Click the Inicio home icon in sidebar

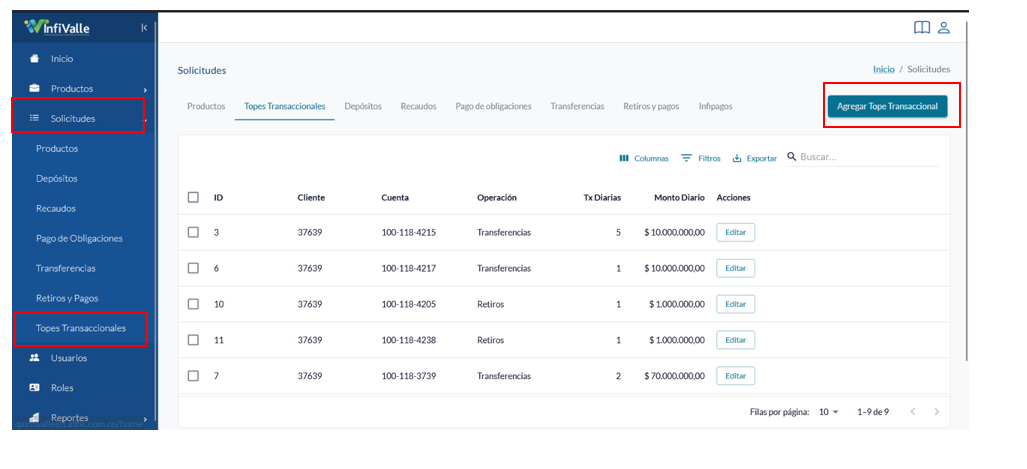pyautogui.click(x=35, y=58)
